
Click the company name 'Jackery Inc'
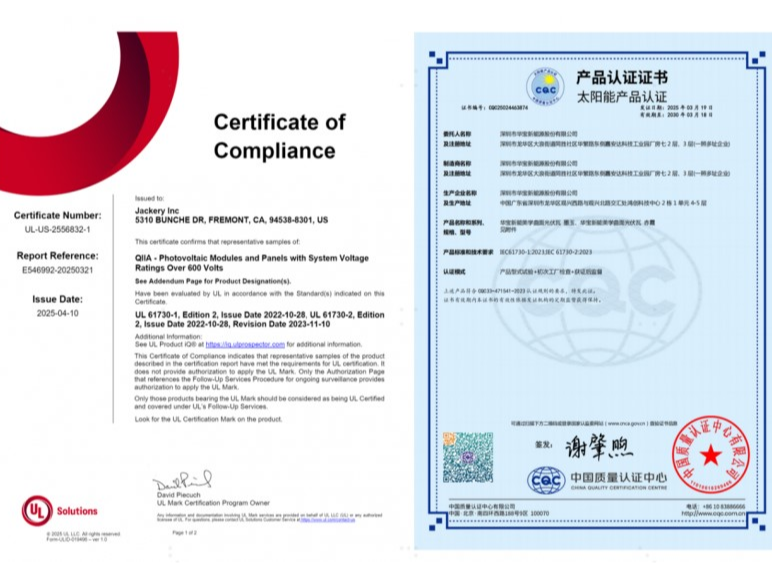(x=157, y=211)
